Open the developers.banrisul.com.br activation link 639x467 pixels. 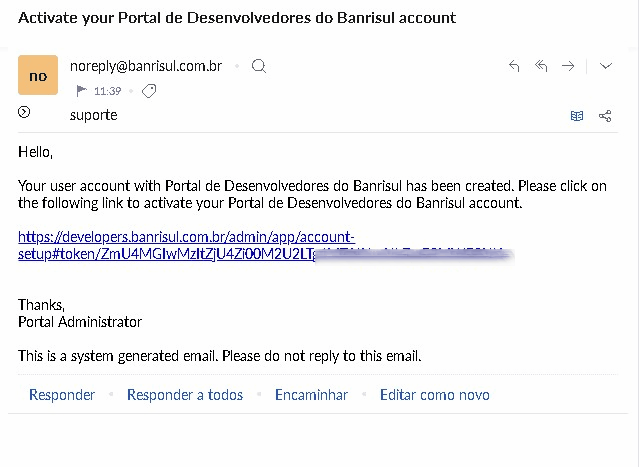click(186, 237)
